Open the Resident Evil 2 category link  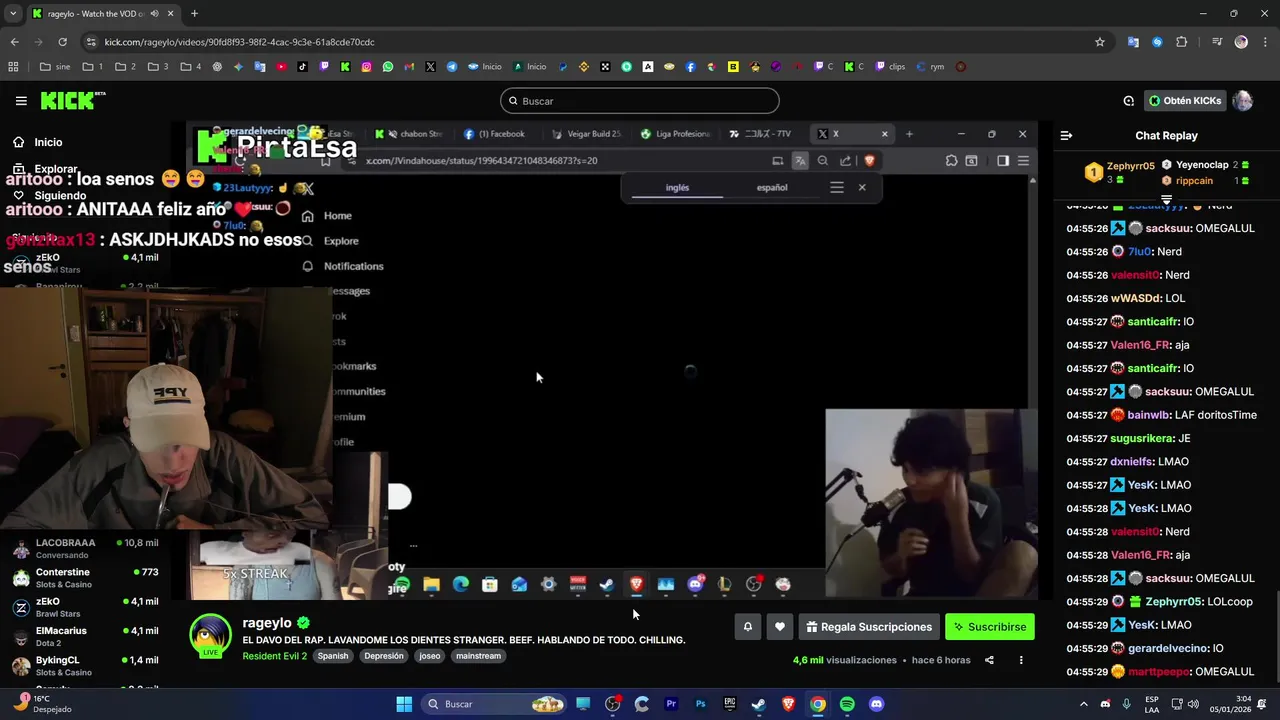[x=274, y=656]
